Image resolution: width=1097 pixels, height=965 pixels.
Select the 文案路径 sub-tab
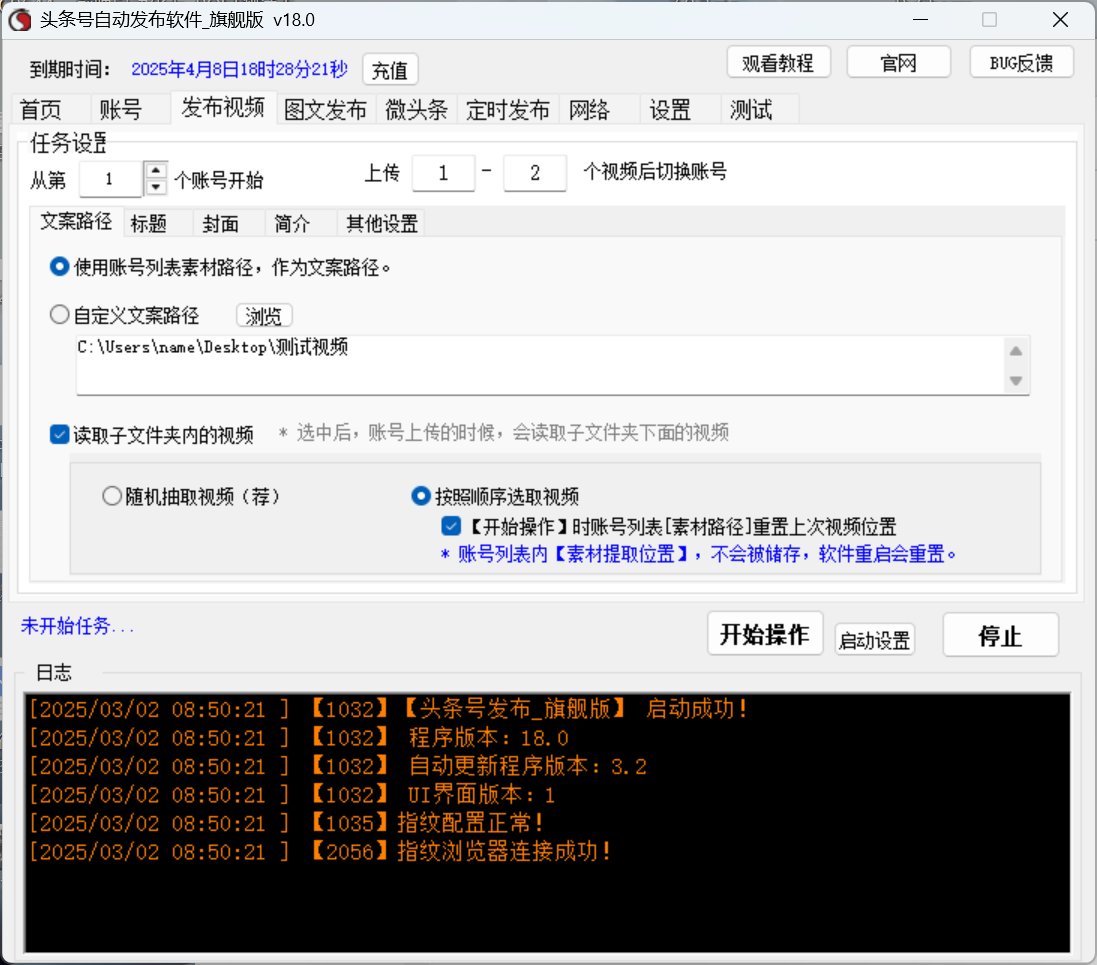[76, 221]
